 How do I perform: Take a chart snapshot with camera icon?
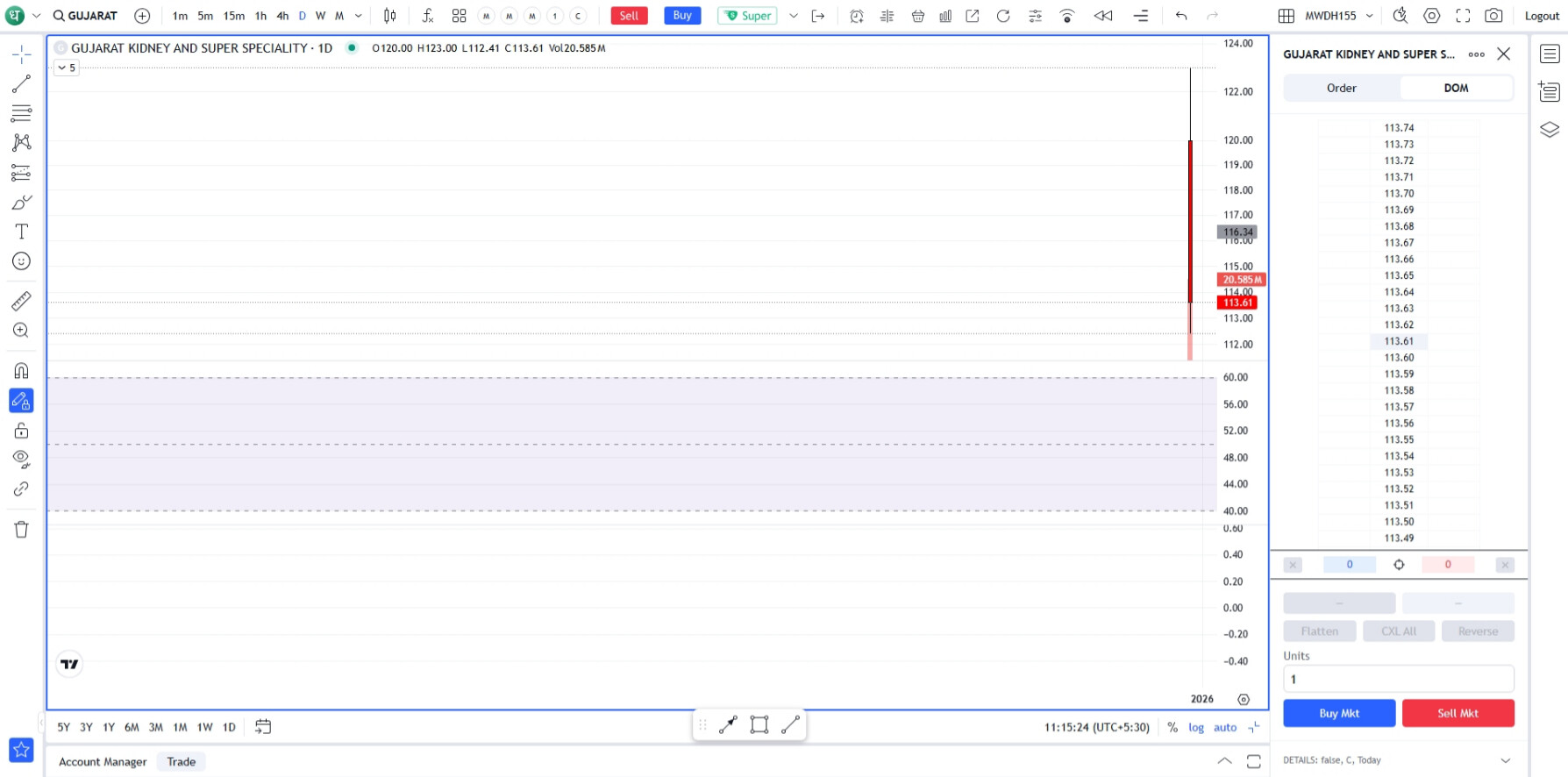click(1493, 16)
